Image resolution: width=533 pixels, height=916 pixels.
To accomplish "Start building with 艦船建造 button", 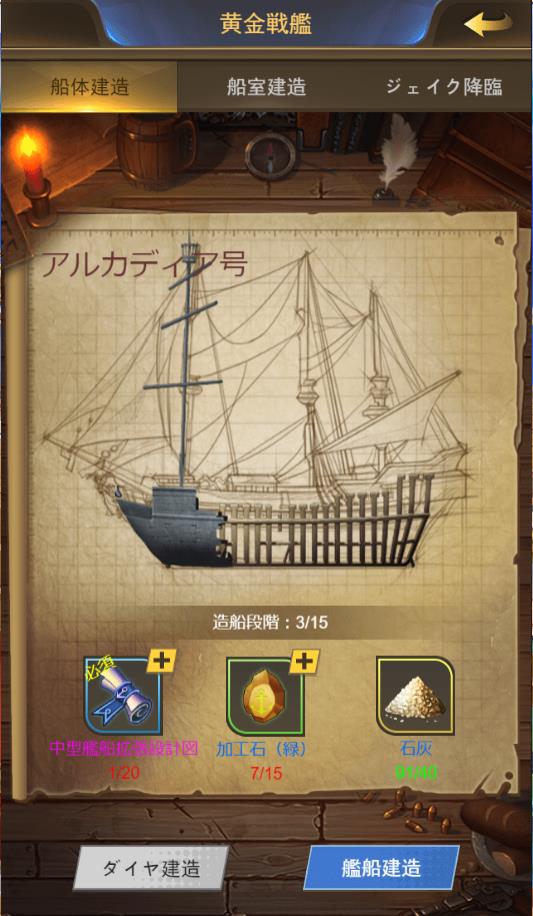I will [382, 868].
